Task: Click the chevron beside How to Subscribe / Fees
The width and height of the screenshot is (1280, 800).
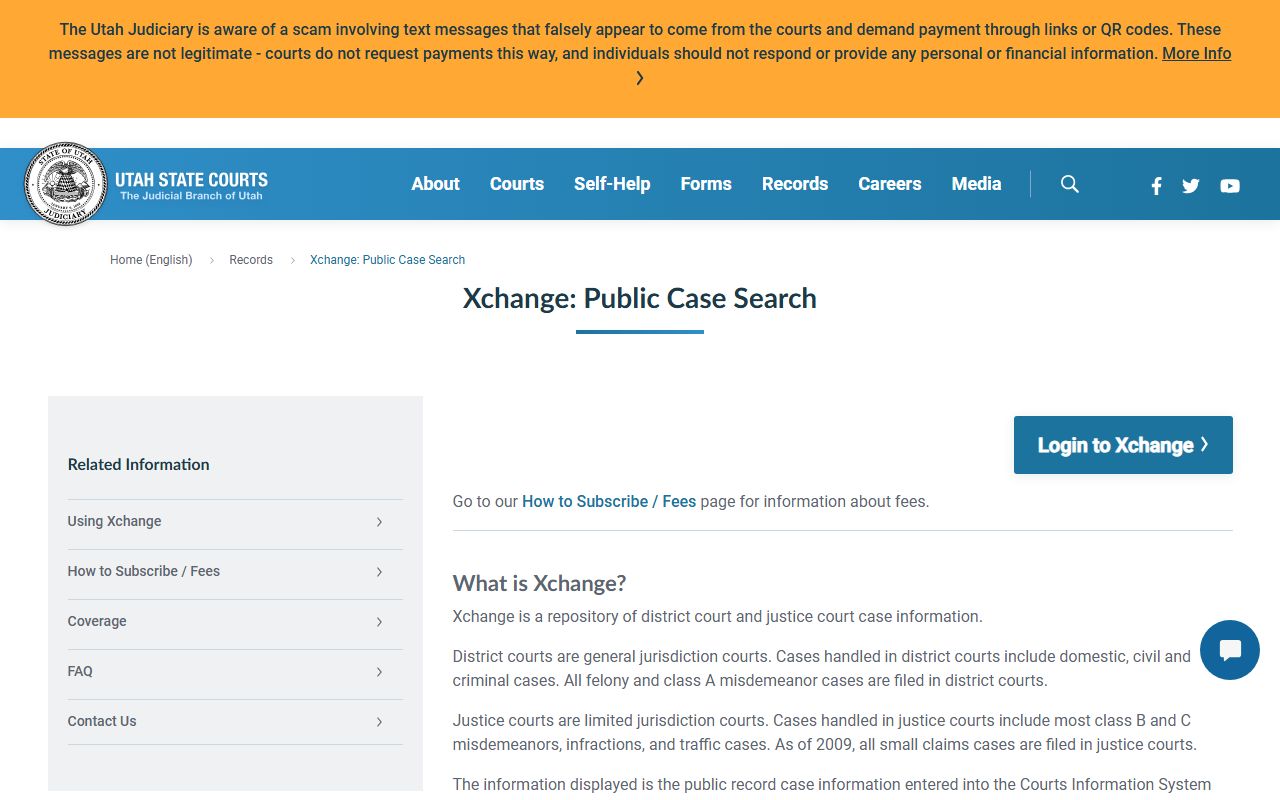Action: pyautogui.click(x=379, y=572)
